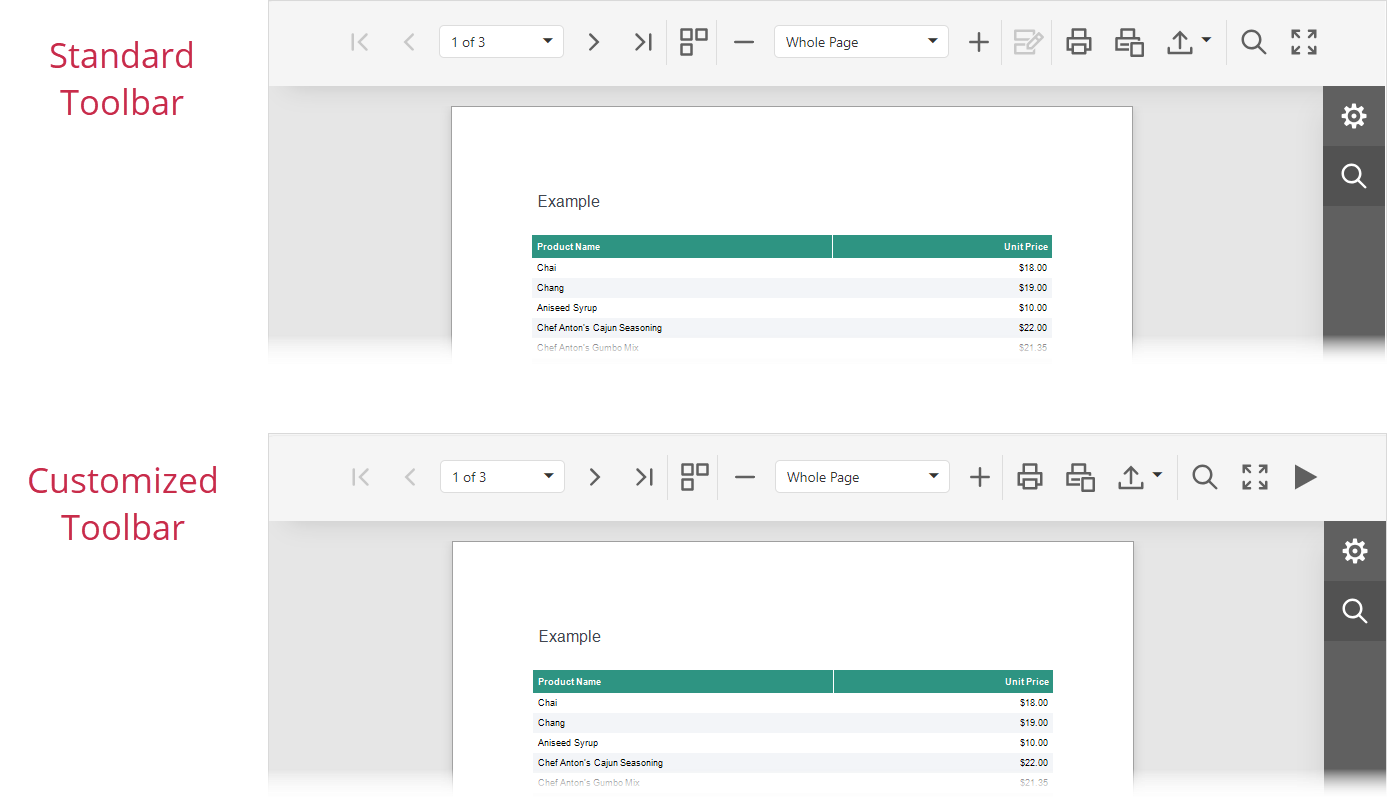Open settings gear in upper viewer side panel

pos(1354,116)
